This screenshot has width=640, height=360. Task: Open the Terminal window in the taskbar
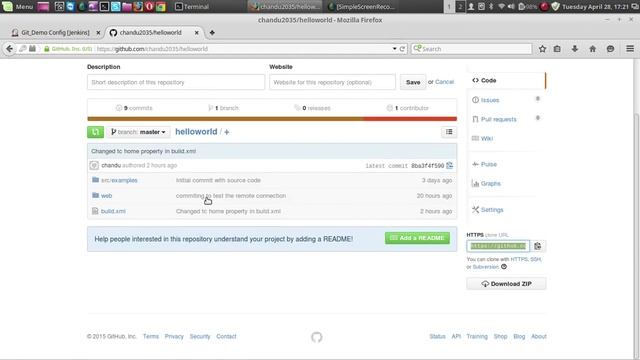(x=192, y=7)
